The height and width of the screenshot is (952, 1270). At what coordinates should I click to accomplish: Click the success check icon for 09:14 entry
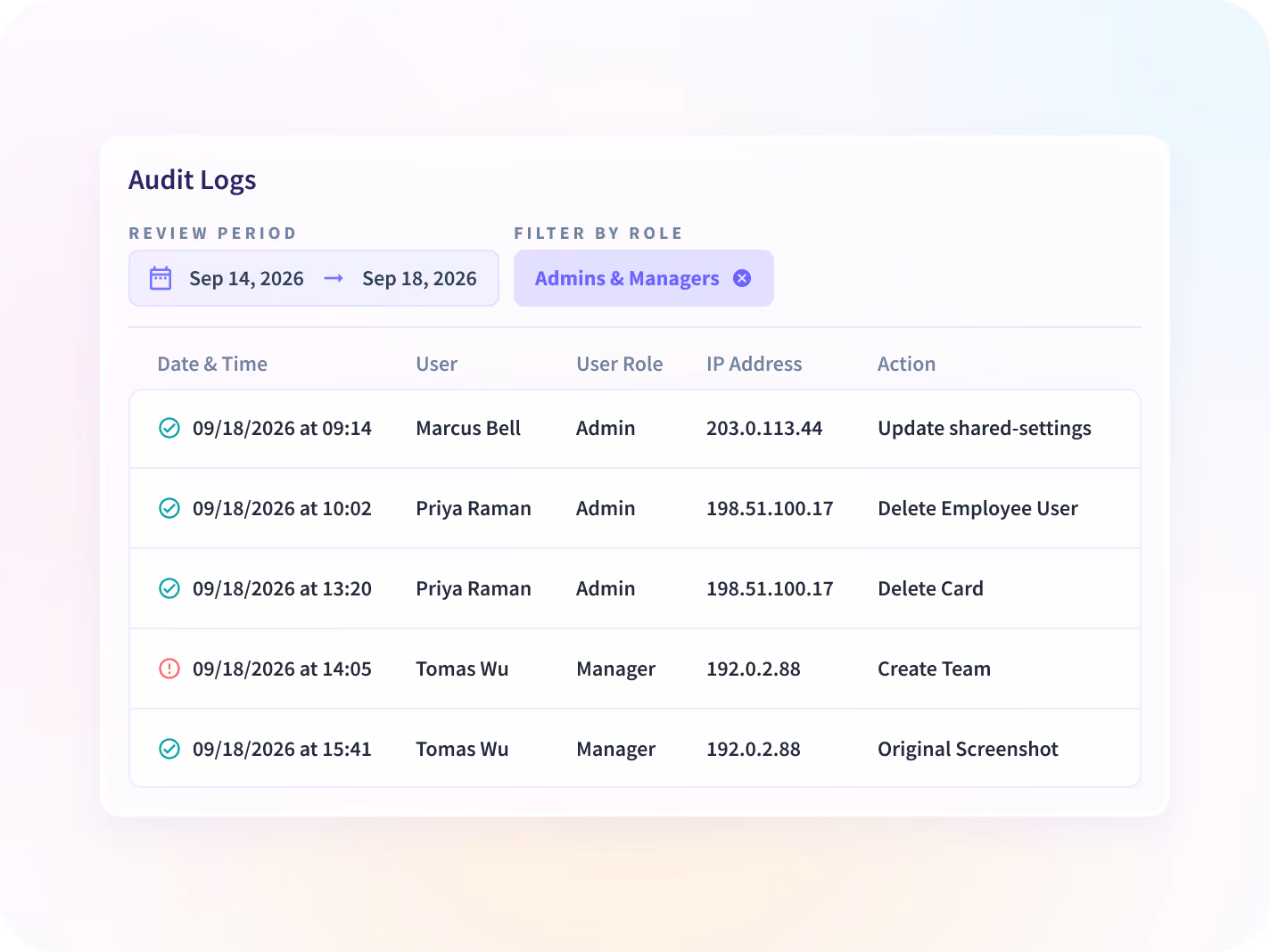[169, 428]
